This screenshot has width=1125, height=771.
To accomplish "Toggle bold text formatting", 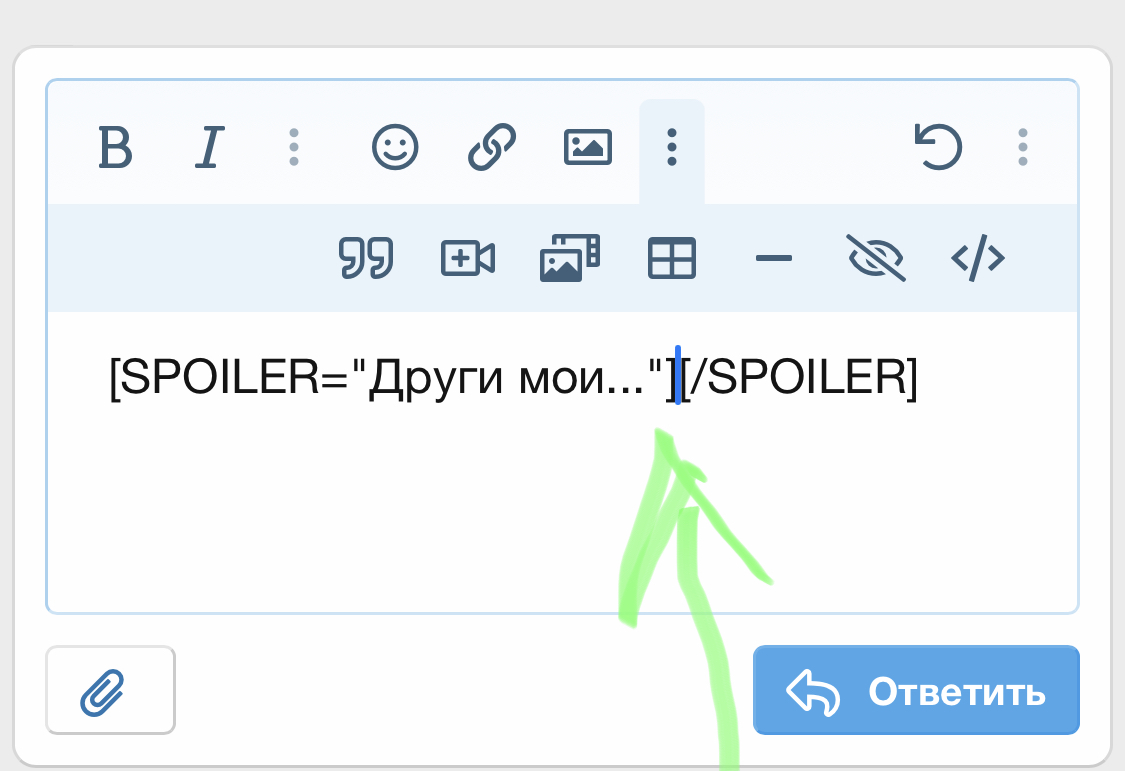I will coord(116,148).
